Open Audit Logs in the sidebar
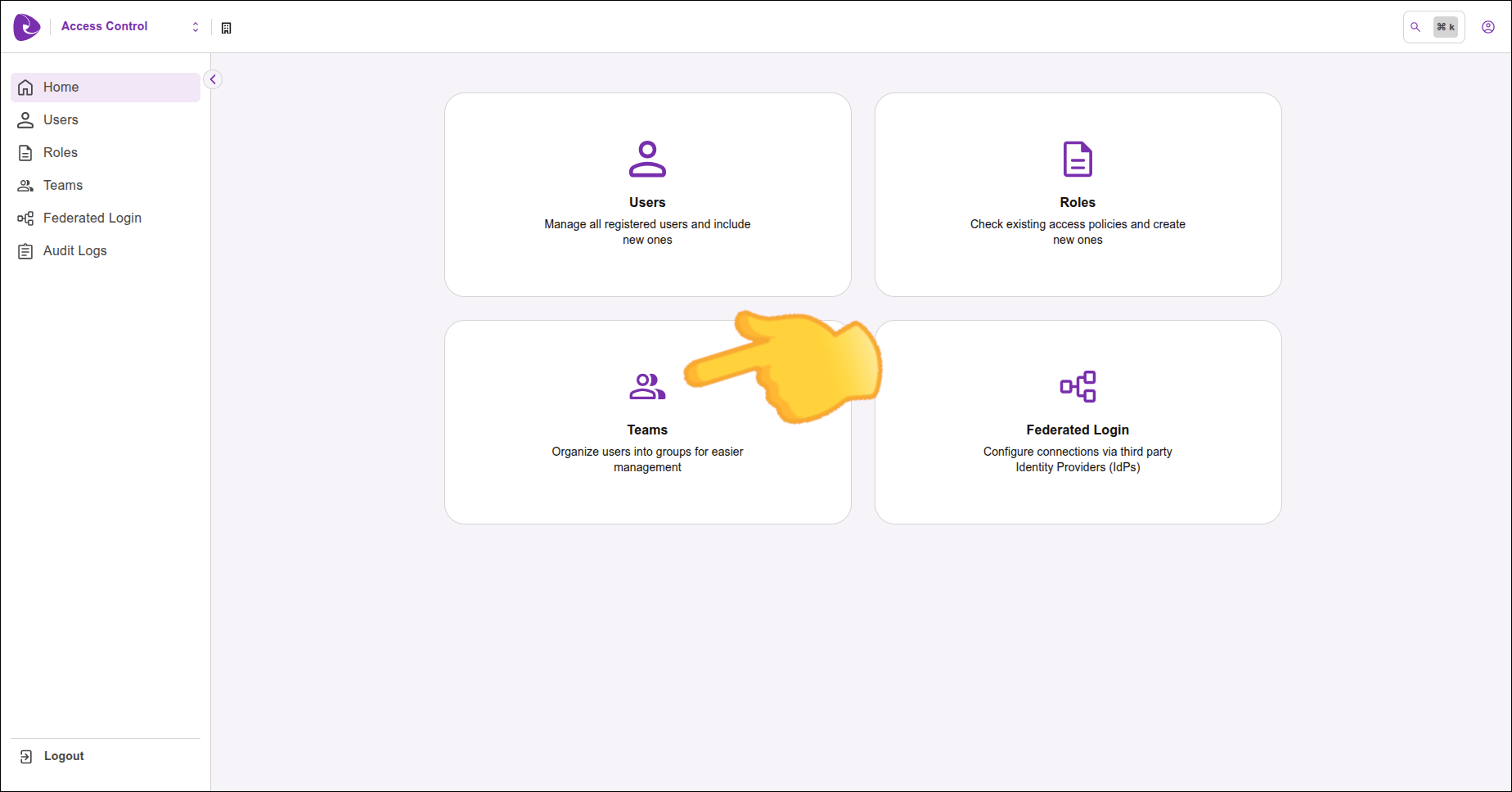 [x=74, y=251]
